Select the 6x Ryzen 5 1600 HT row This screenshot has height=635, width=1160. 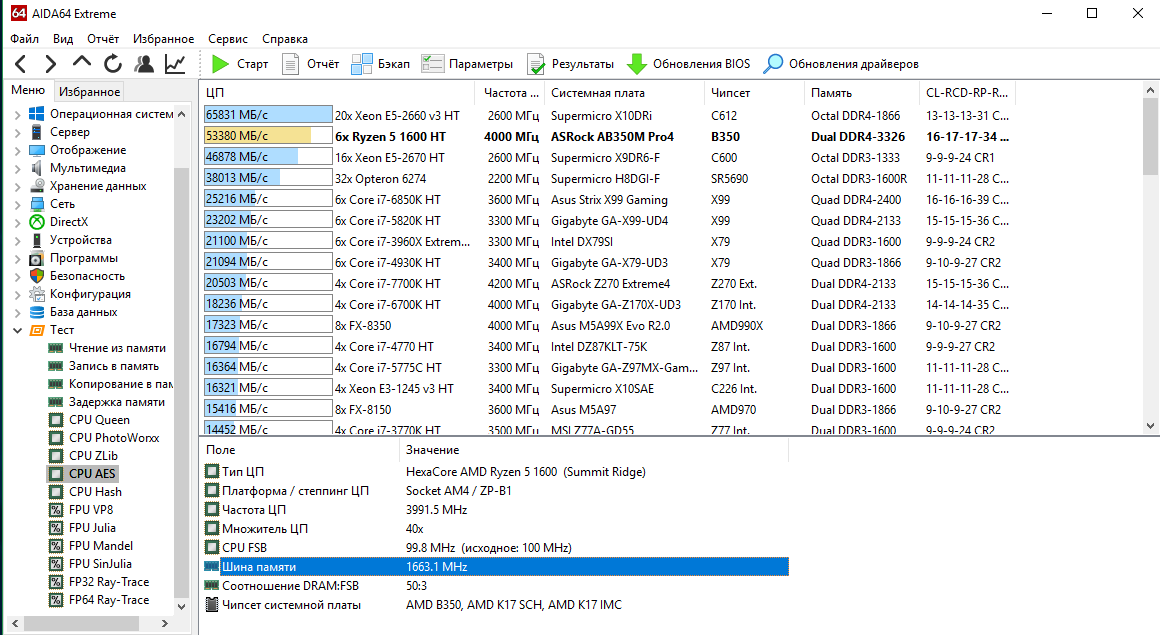607,136
